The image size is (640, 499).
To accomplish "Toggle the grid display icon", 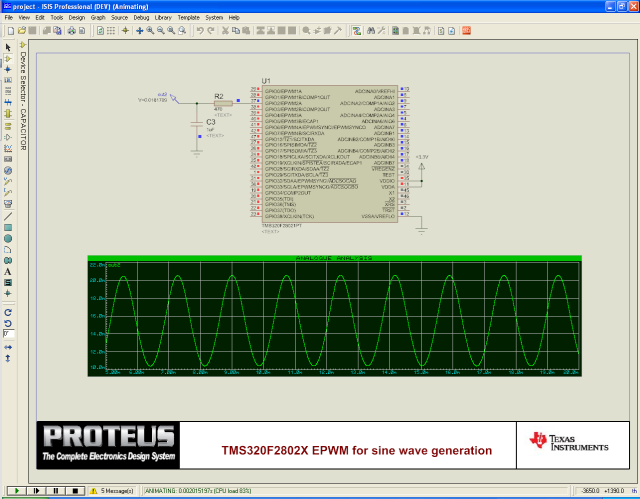I will pyautogui.click(x=110, y=31).
